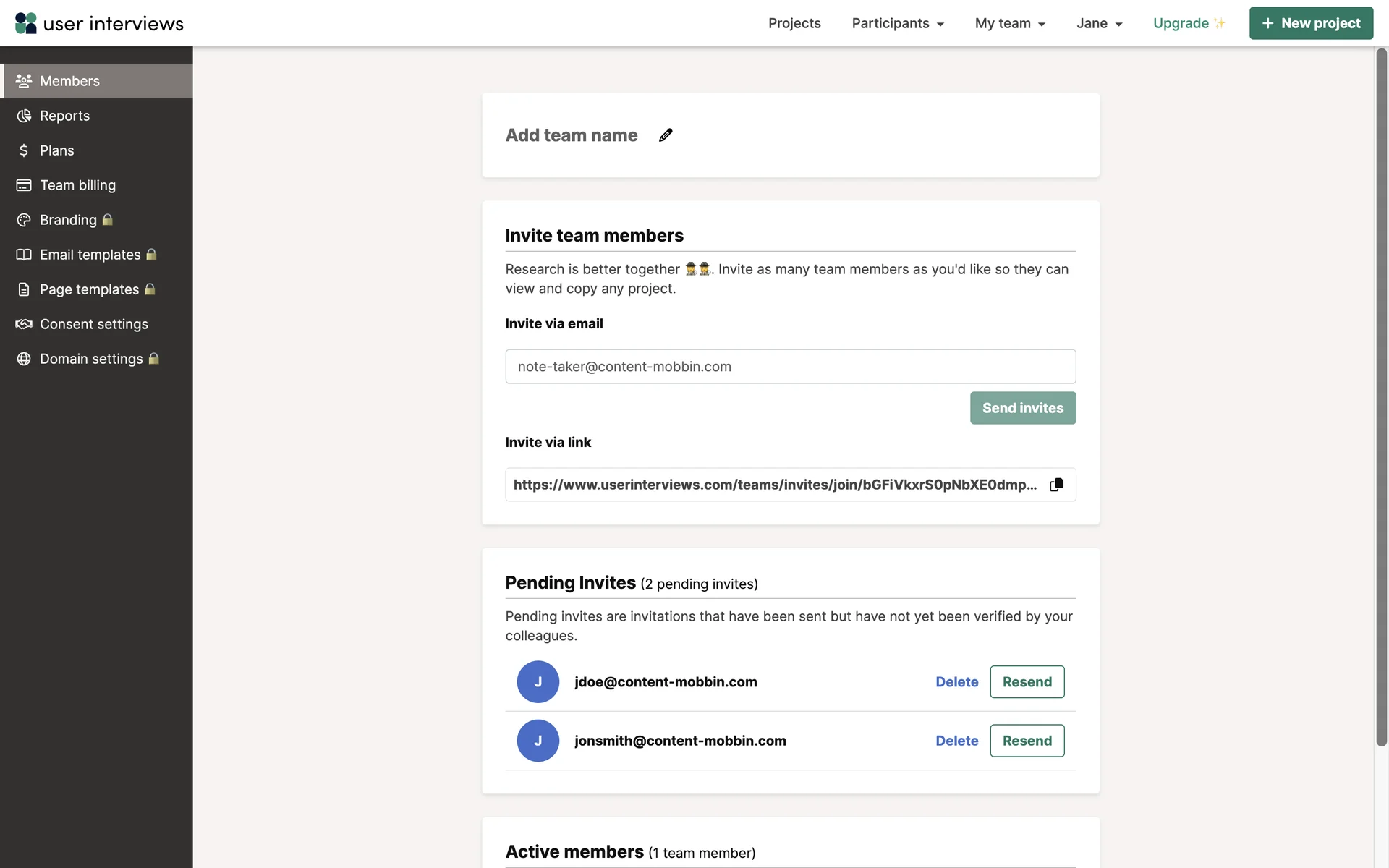
Task: Resend the invite to jonsmith@content-mobbin.com
Action: [x=1027, y=741]
